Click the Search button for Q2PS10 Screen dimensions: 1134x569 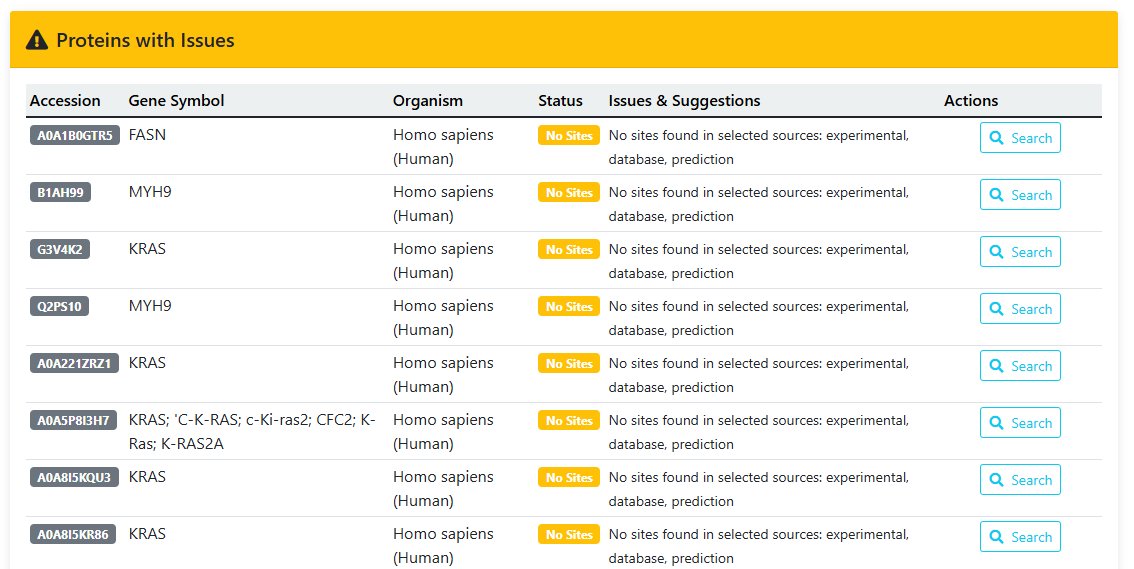[1020, 309]
